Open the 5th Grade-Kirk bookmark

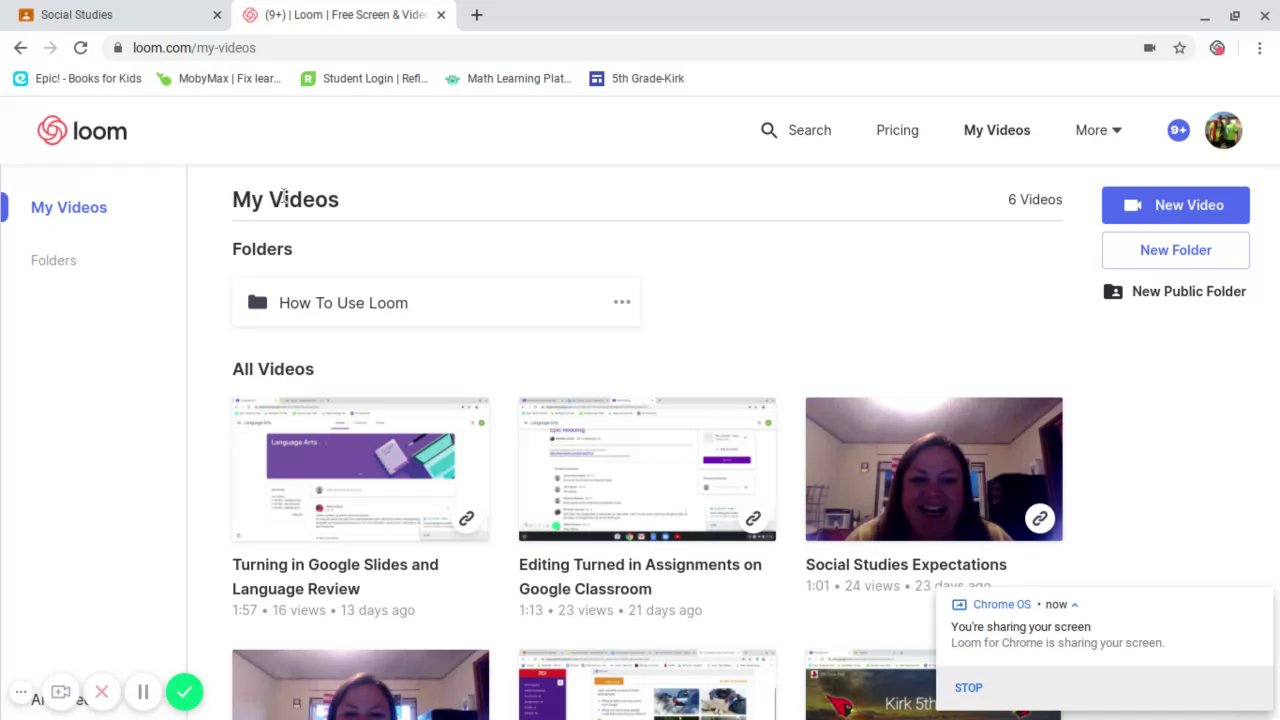pos(637,78)
